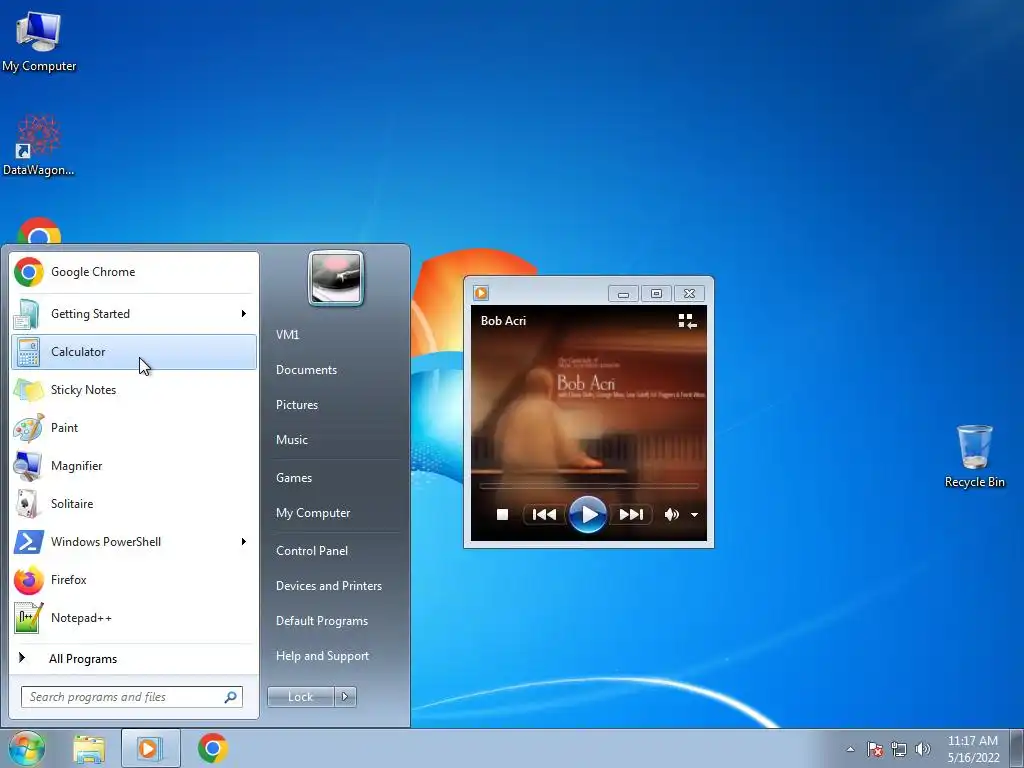Image resolution: width=1024 pixels, height=768 pixels.
Task: Open Documents from the Start menu
Action: [x=306, y=370]
